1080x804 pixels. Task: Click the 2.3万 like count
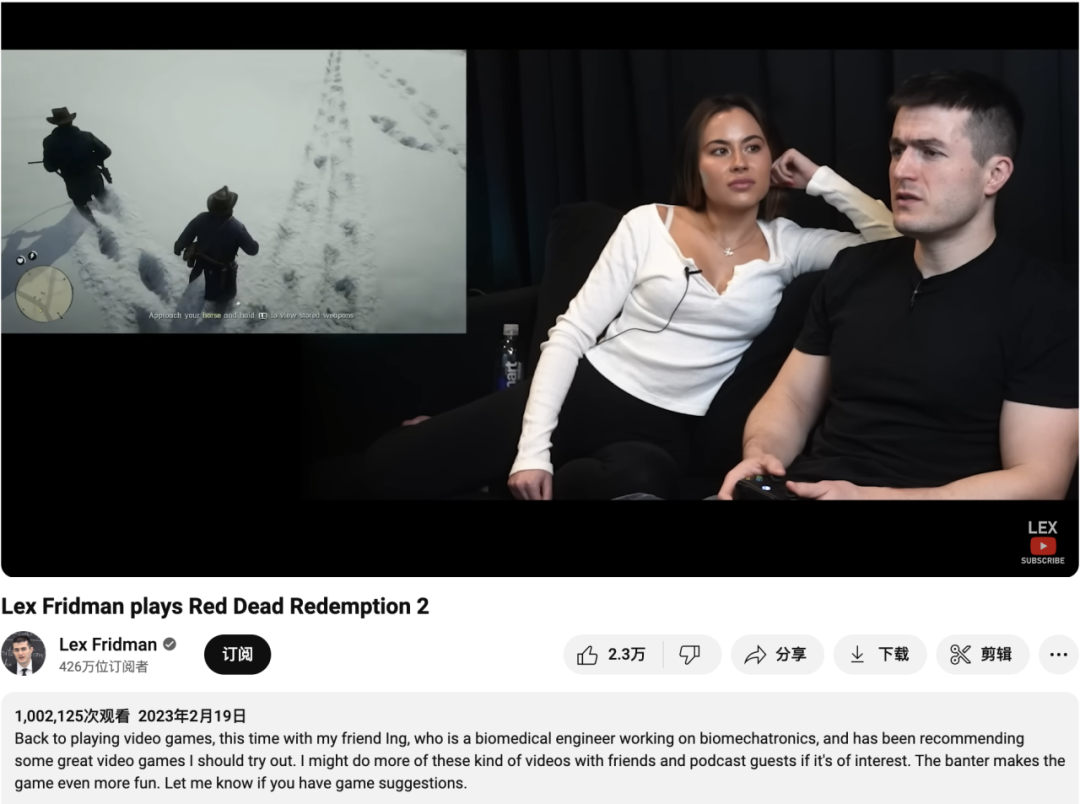click(626, 654)
